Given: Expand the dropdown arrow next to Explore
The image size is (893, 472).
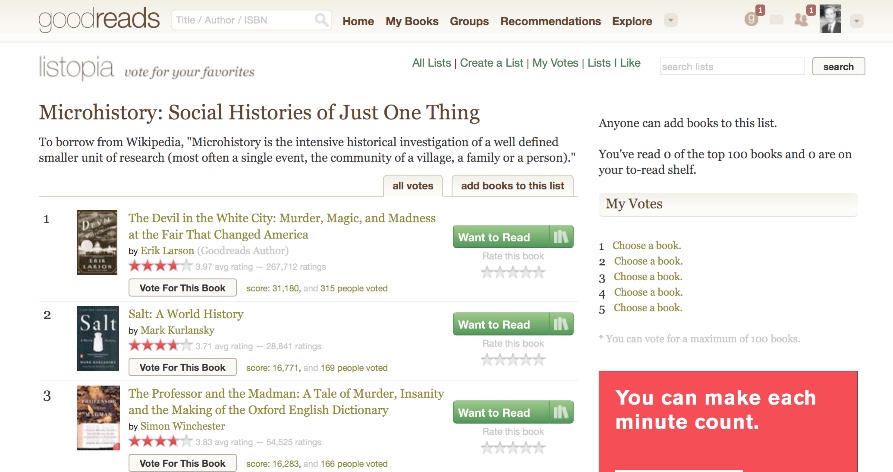Looking at the screenshot, I should [x=671, y=20].
